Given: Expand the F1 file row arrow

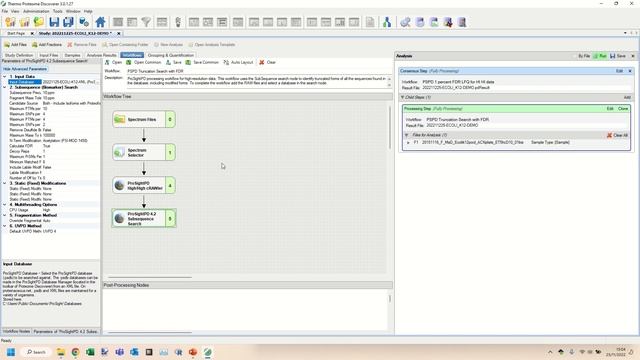Looking at the screenshot, I should [408, 142].
